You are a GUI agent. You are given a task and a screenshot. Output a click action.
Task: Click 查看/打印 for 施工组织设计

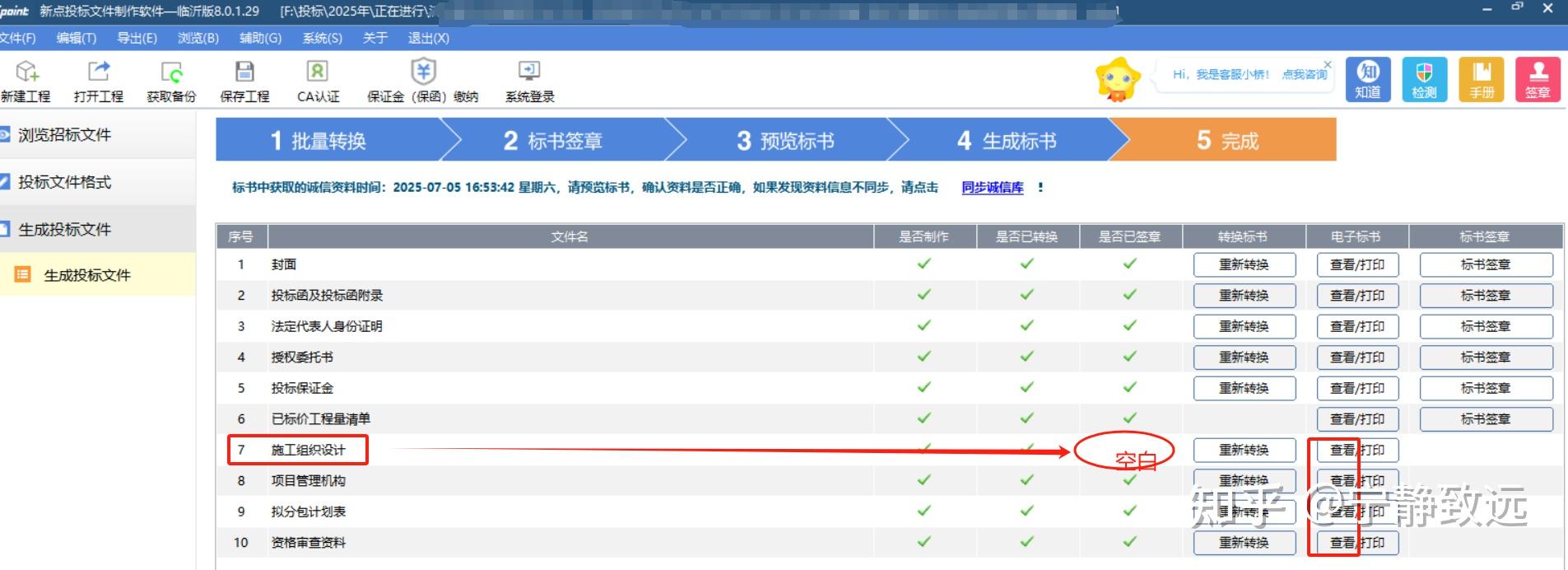1357,450
